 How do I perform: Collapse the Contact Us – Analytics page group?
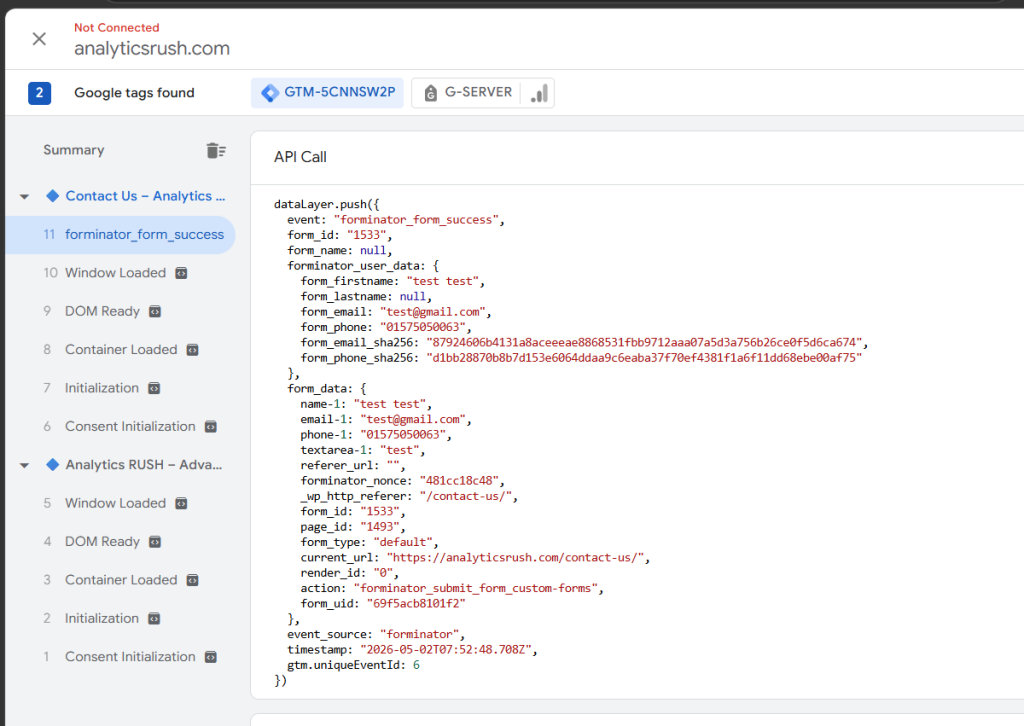[25, 197]
